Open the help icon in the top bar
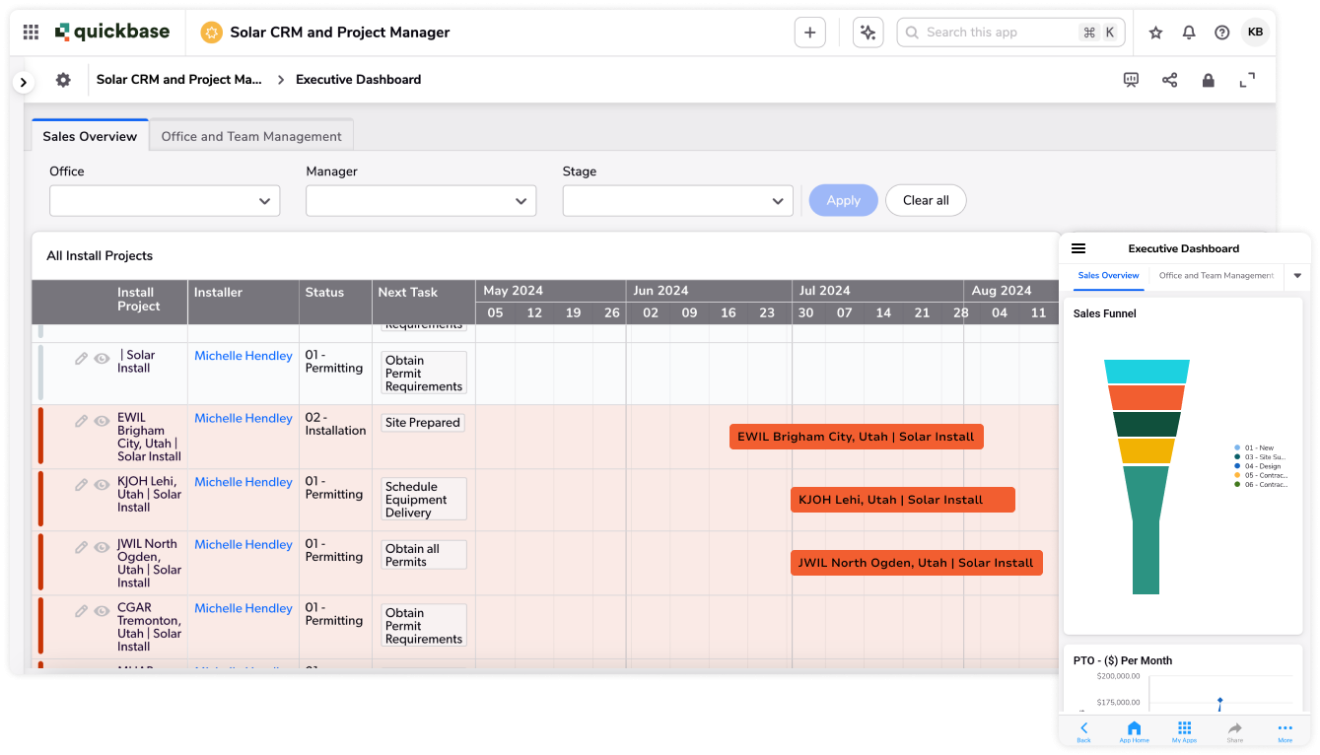This screenshot has width=1320, height=755. [1221, 31]
